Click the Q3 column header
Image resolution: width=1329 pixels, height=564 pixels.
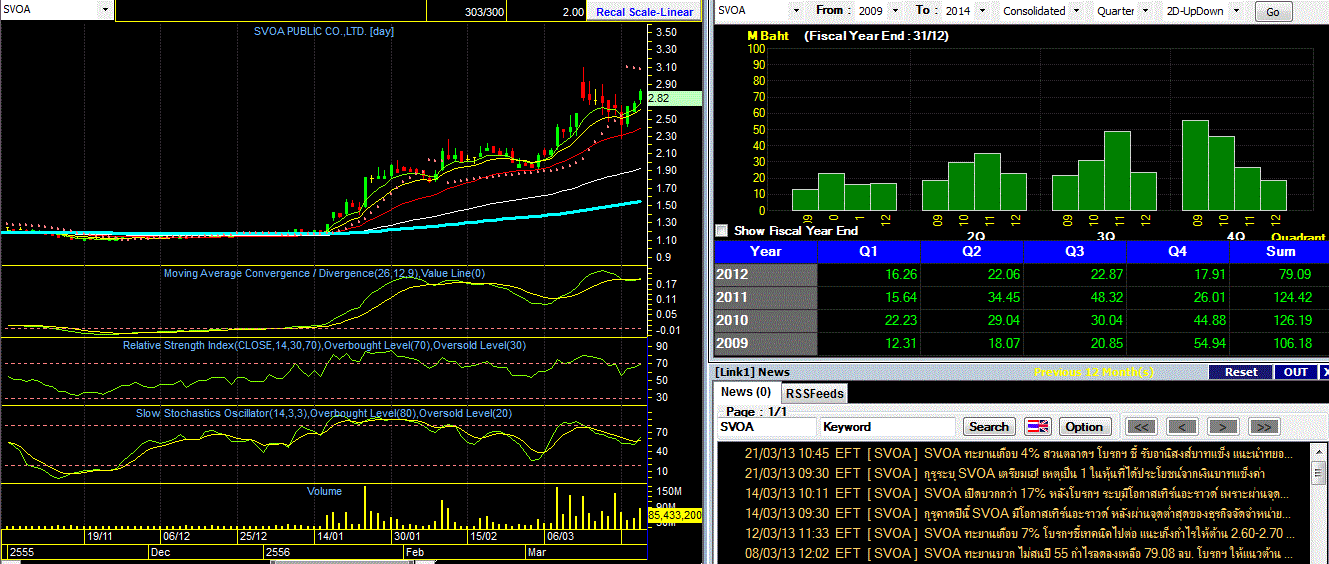(x=1074, y=252)
